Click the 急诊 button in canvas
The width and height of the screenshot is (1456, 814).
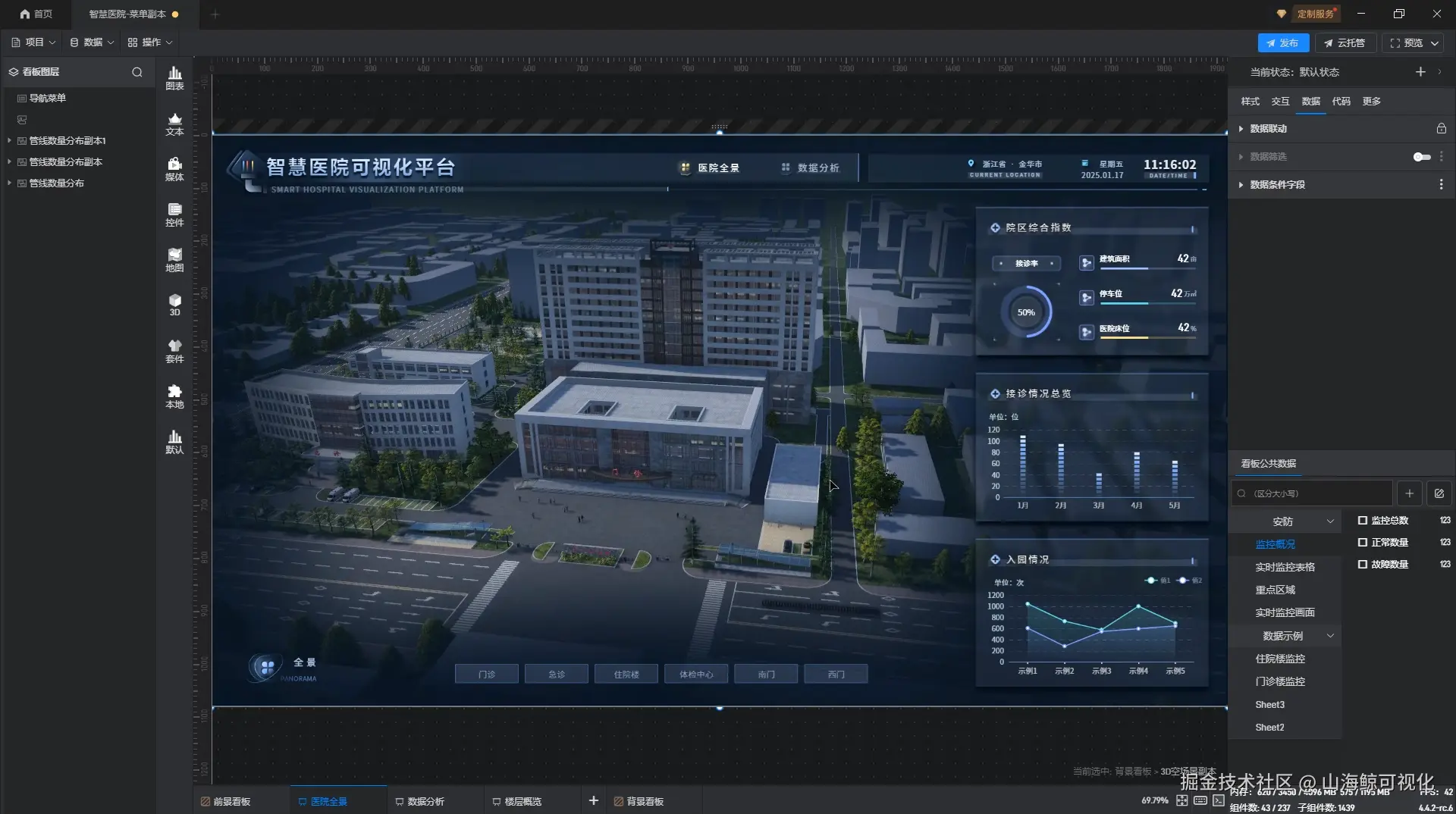(x=557, y=674)
